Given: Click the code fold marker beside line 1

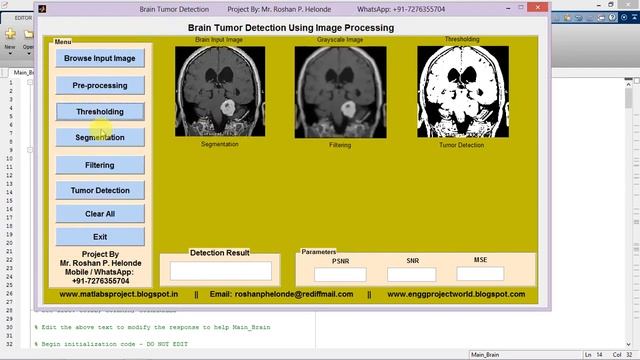Looking at the screenshot, I should click(30, 82).
